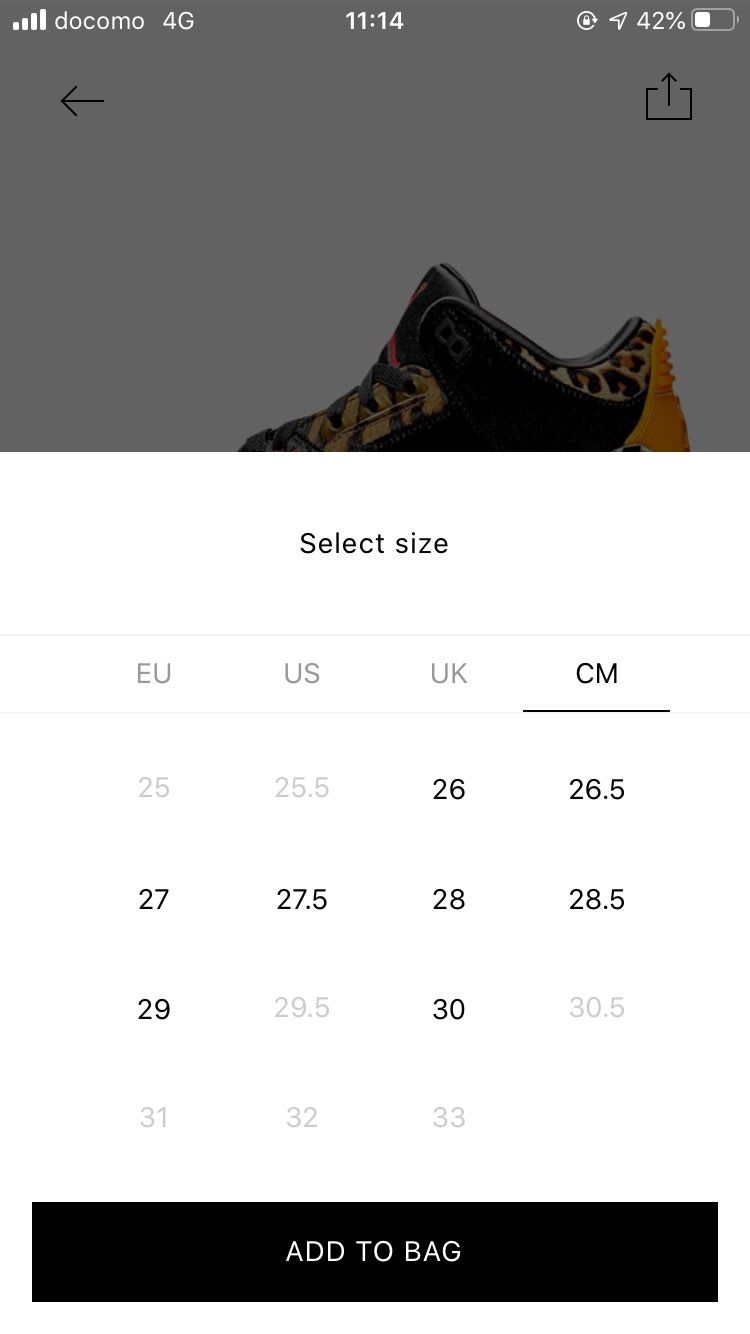The image size is (750, 1334).
Task: Tap the location arrow status icon
Action: (619, 20)
